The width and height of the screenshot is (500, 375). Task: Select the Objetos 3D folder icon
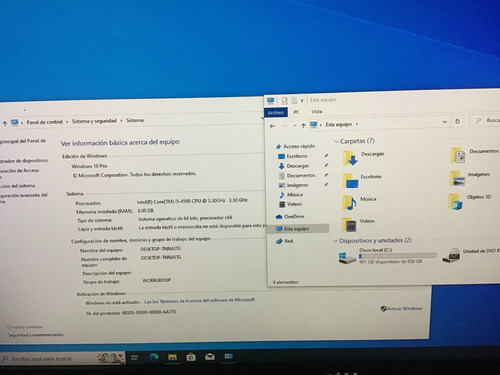click(x=456, y=201)
